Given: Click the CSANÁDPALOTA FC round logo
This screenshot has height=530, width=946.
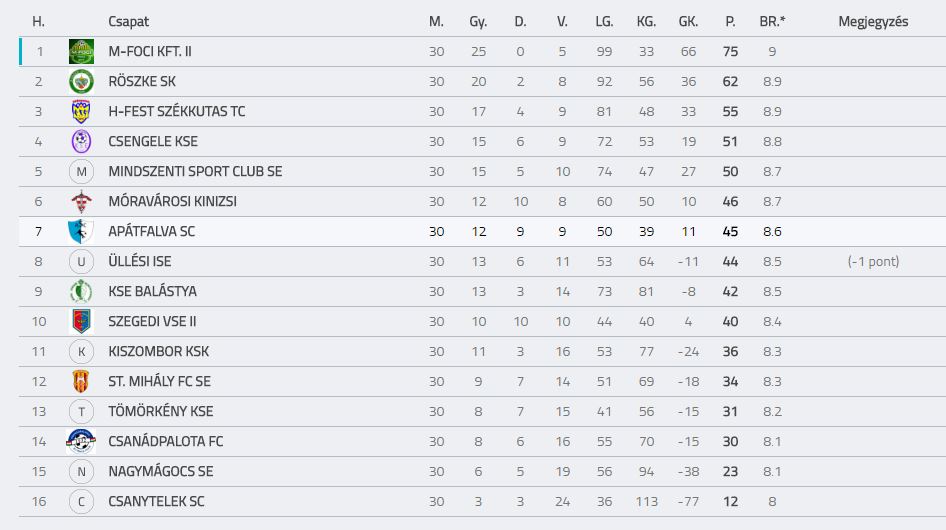Looking at the screenshot, I should click(x=81, y=441).
